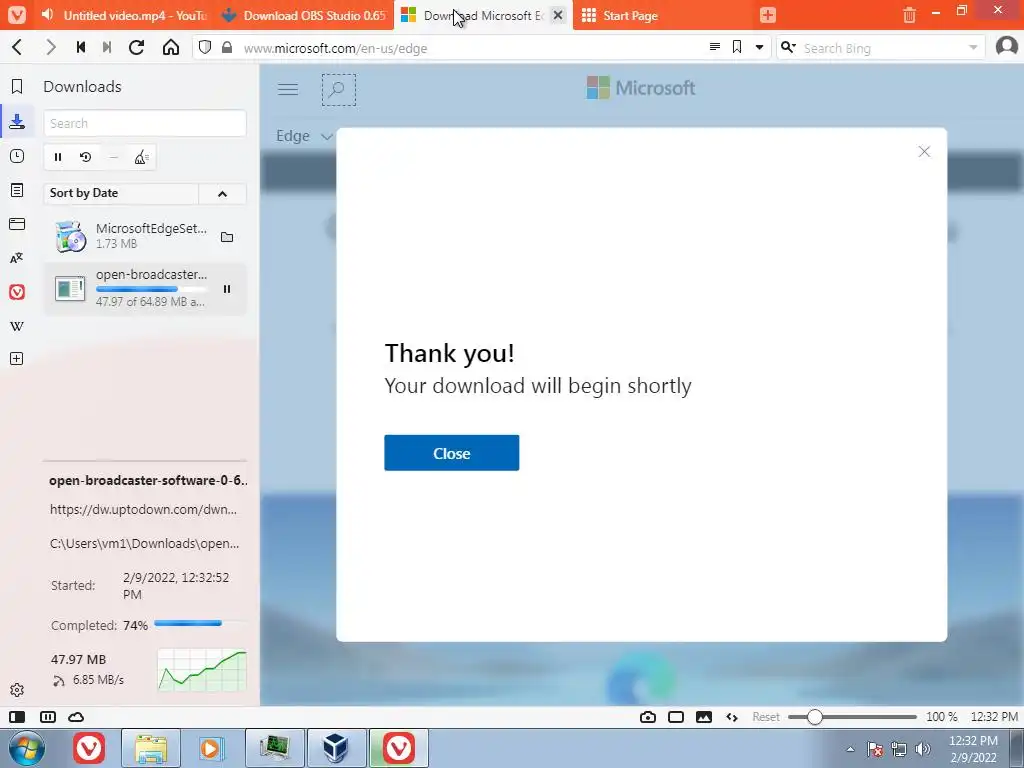Open Page Actions code icon
This screenshot has height=768, width=1024.
732,717
